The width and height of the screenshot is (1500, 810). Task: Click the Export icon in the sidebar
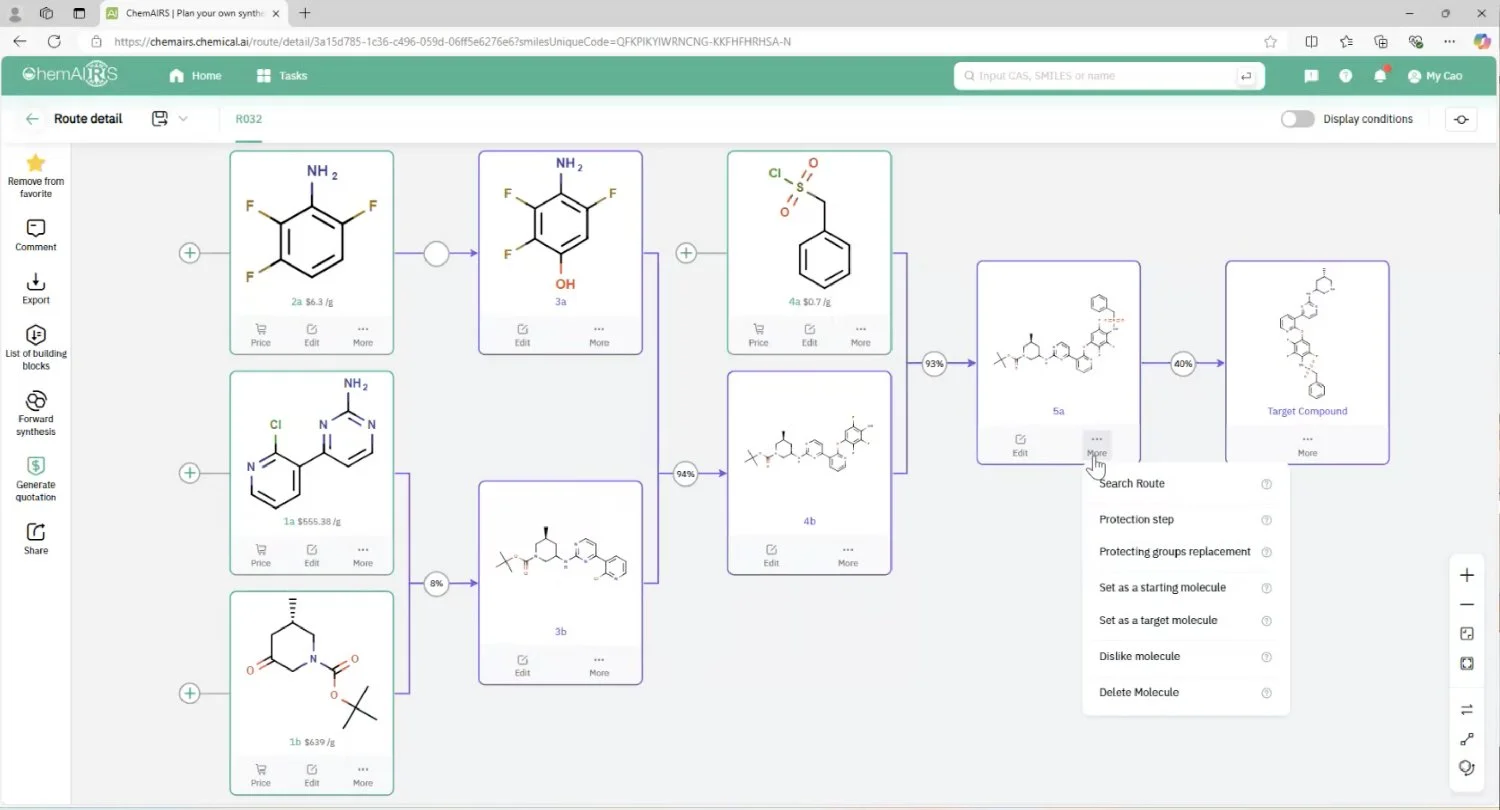click(36, 282)
